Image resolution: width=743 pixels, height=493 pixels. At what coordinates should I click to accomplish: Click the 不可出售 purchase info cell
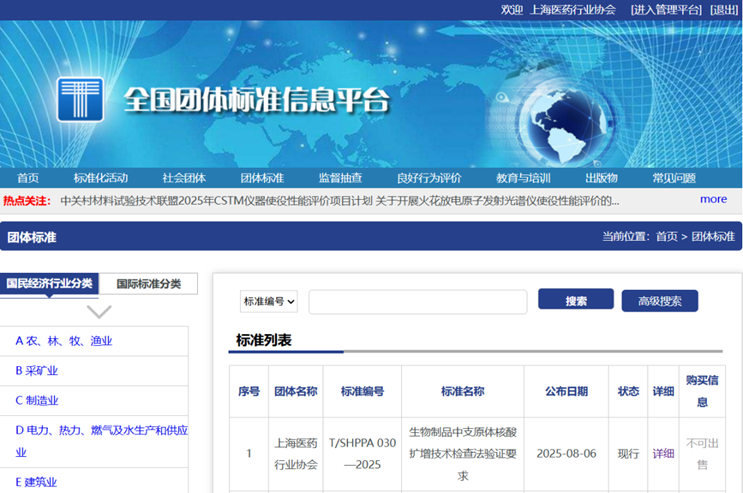pyautogui.click(x=702, y=454)
